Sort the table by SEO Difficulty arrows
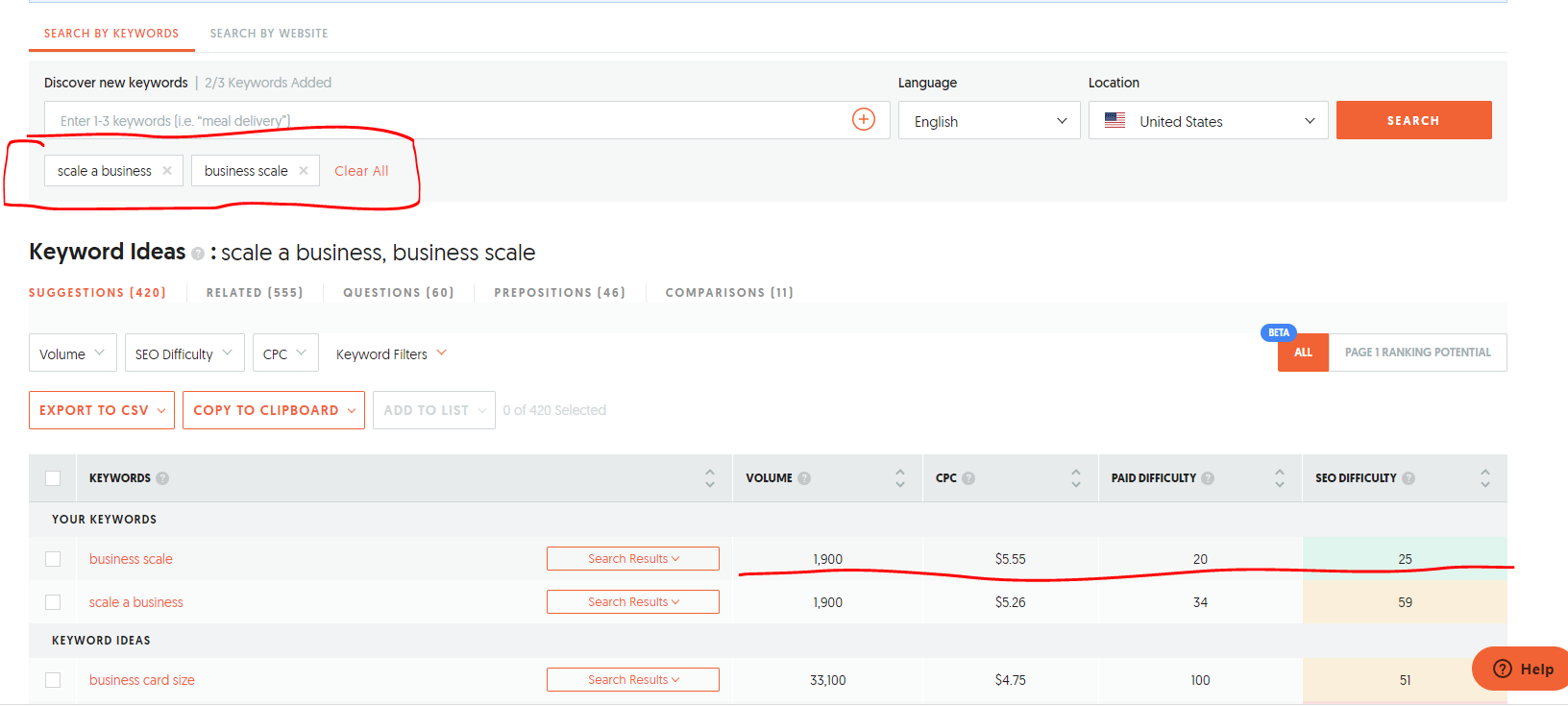Viewport: 1568px width, 706px height. pyautogui.click(x=1485, y=477)
